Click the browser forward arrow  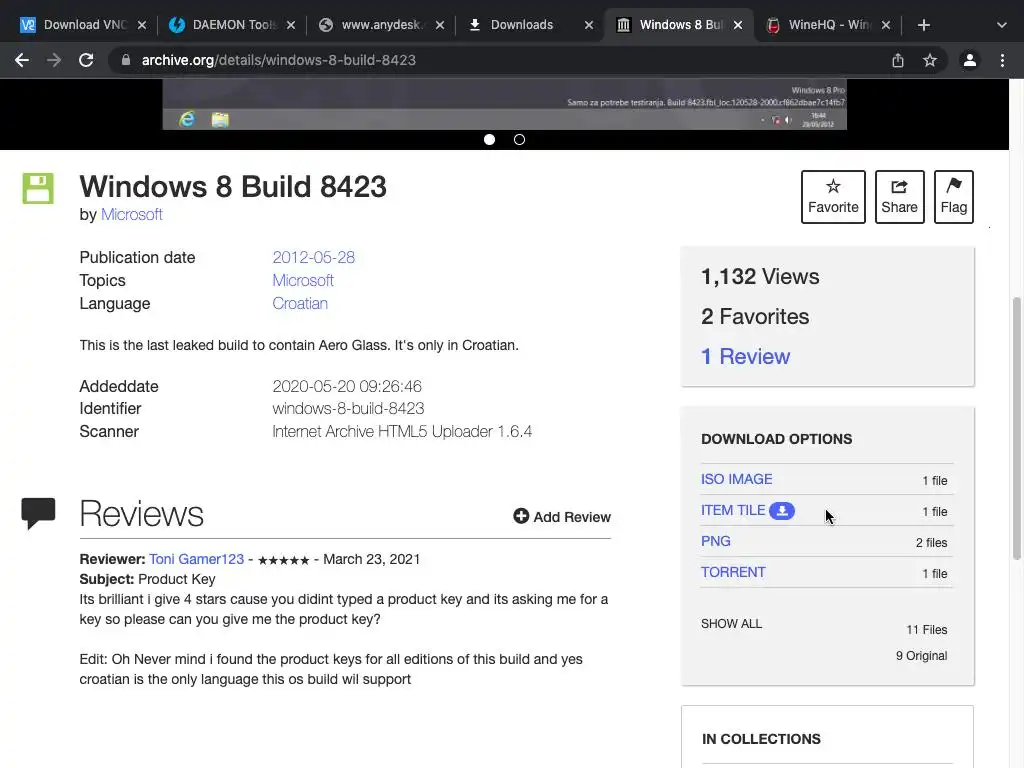pos(54,60)
